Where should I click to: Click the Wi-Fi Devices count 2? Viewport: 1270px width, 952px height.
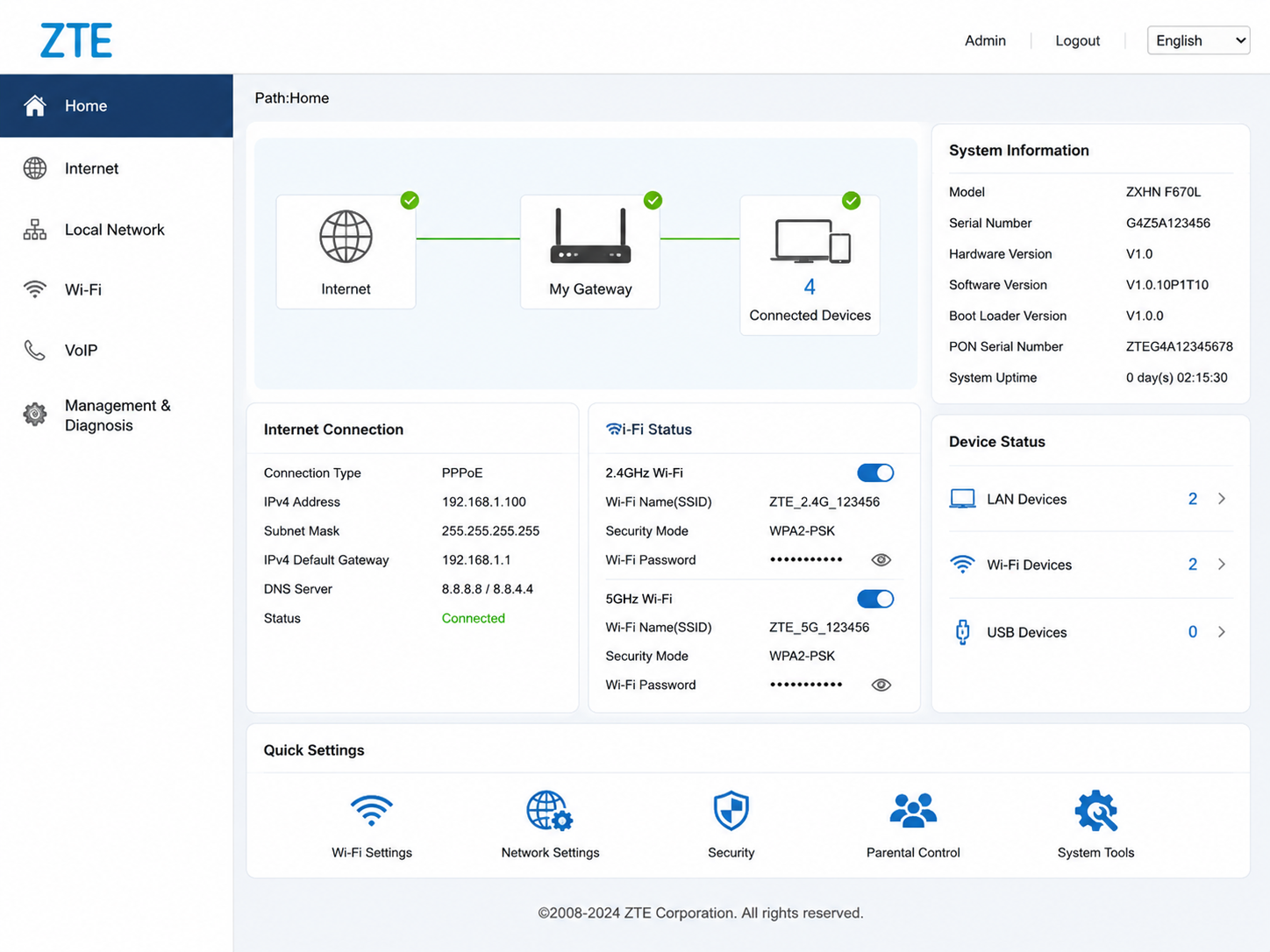pyautogui.click(x=1193, y=565)
